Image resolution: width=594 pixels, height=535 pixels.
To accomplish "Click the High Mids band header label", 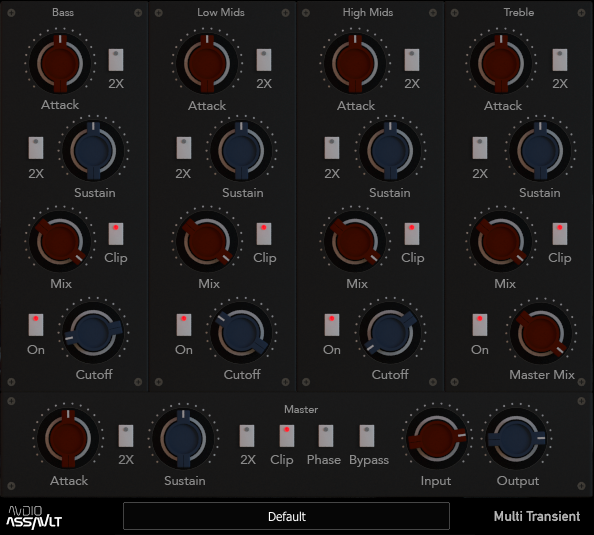I will pos(368,13).
